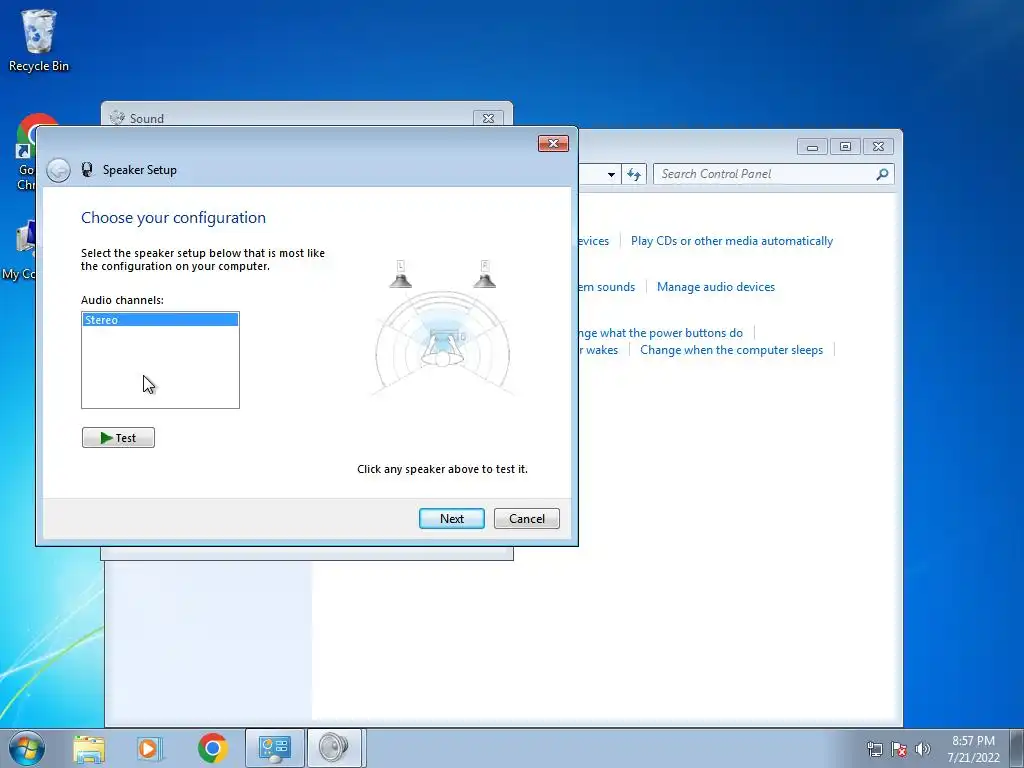Select the Recycle Bin desktop icon
The height and width of the screenshot is (768, 1024).
point(39,40)
